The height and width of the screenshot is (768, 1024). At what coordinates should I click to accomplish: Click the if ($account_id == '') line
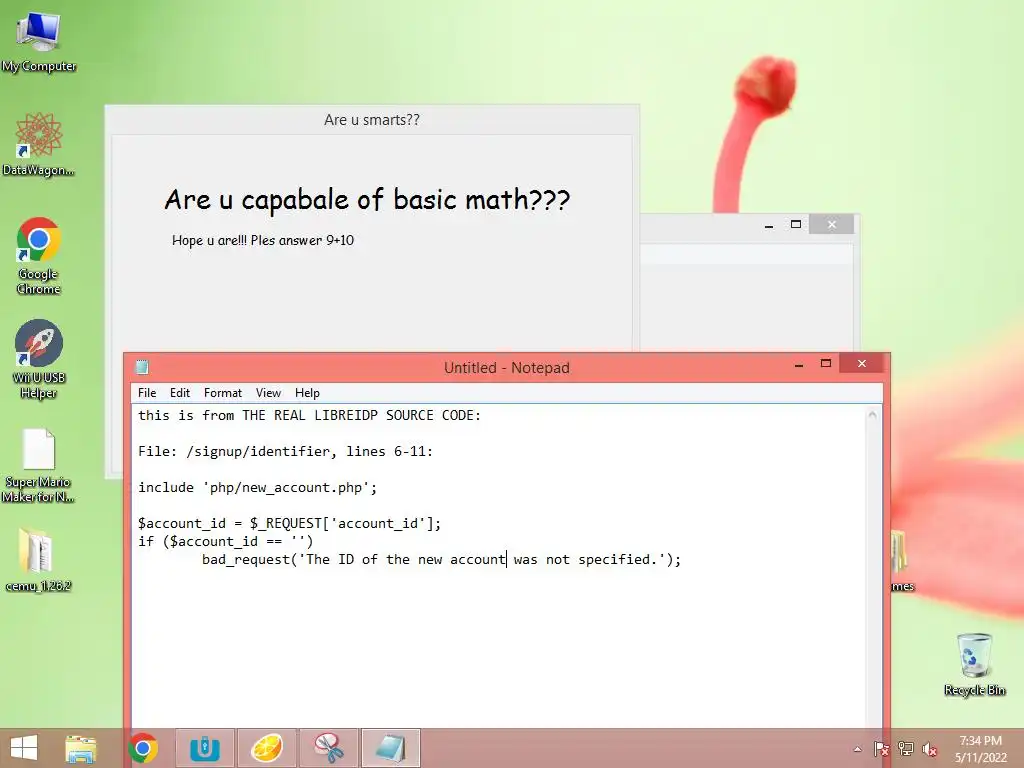pos(225,541)
